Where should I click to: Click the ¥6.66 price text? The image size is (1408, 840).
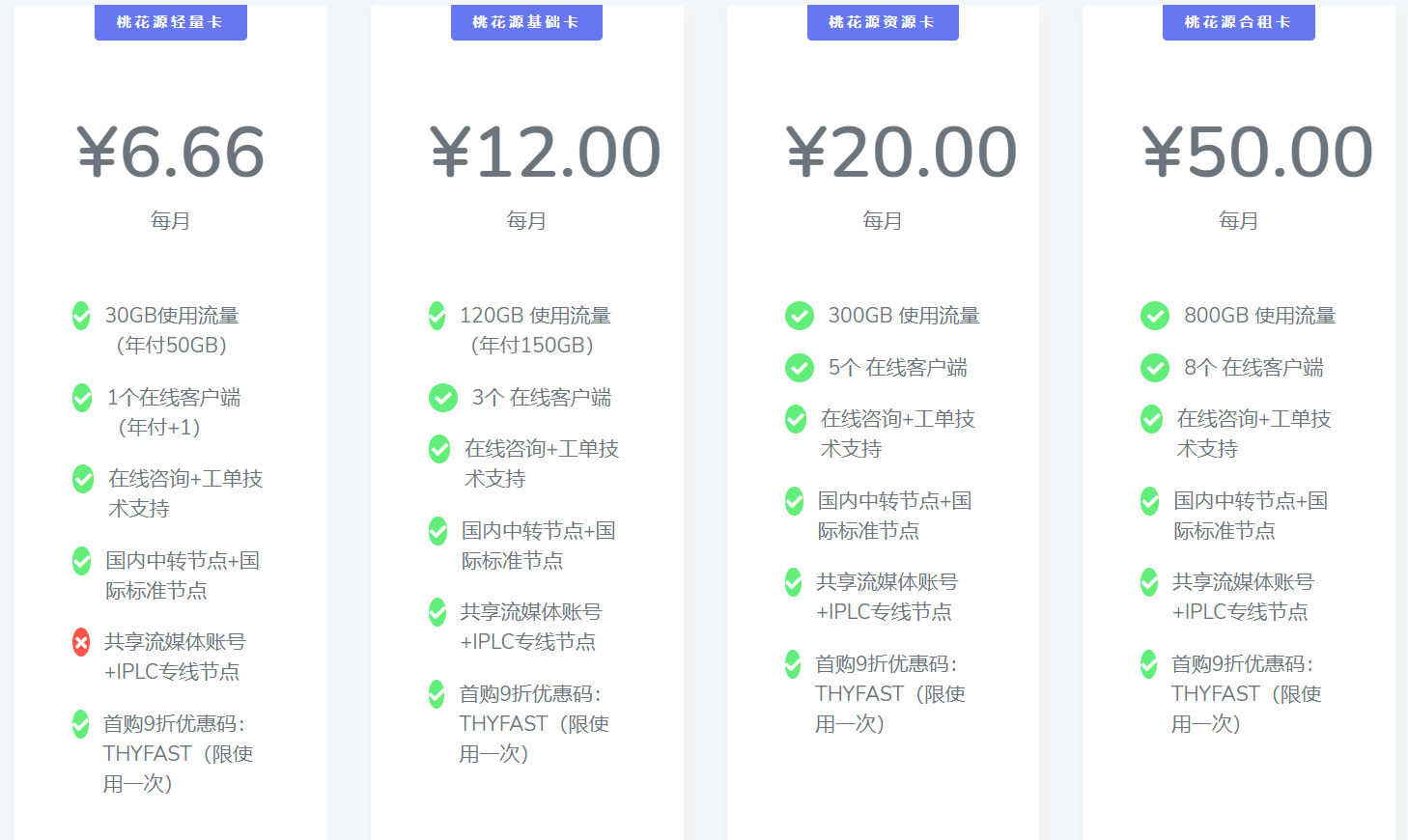click(171, 153)
